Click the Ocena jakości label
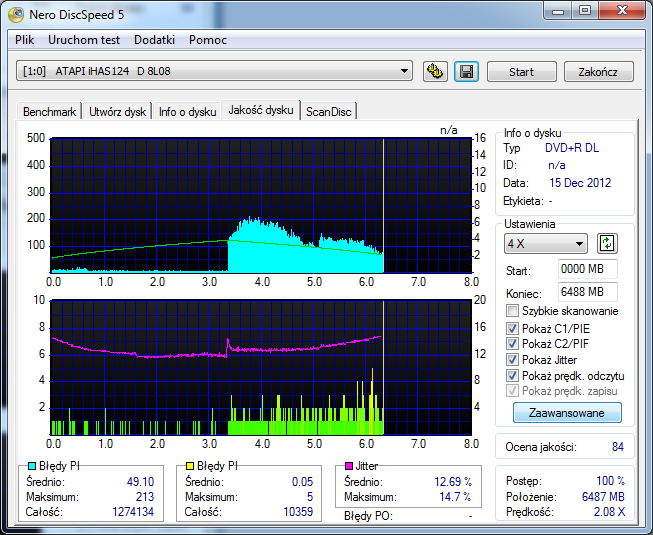 click(x=541, y=447)
